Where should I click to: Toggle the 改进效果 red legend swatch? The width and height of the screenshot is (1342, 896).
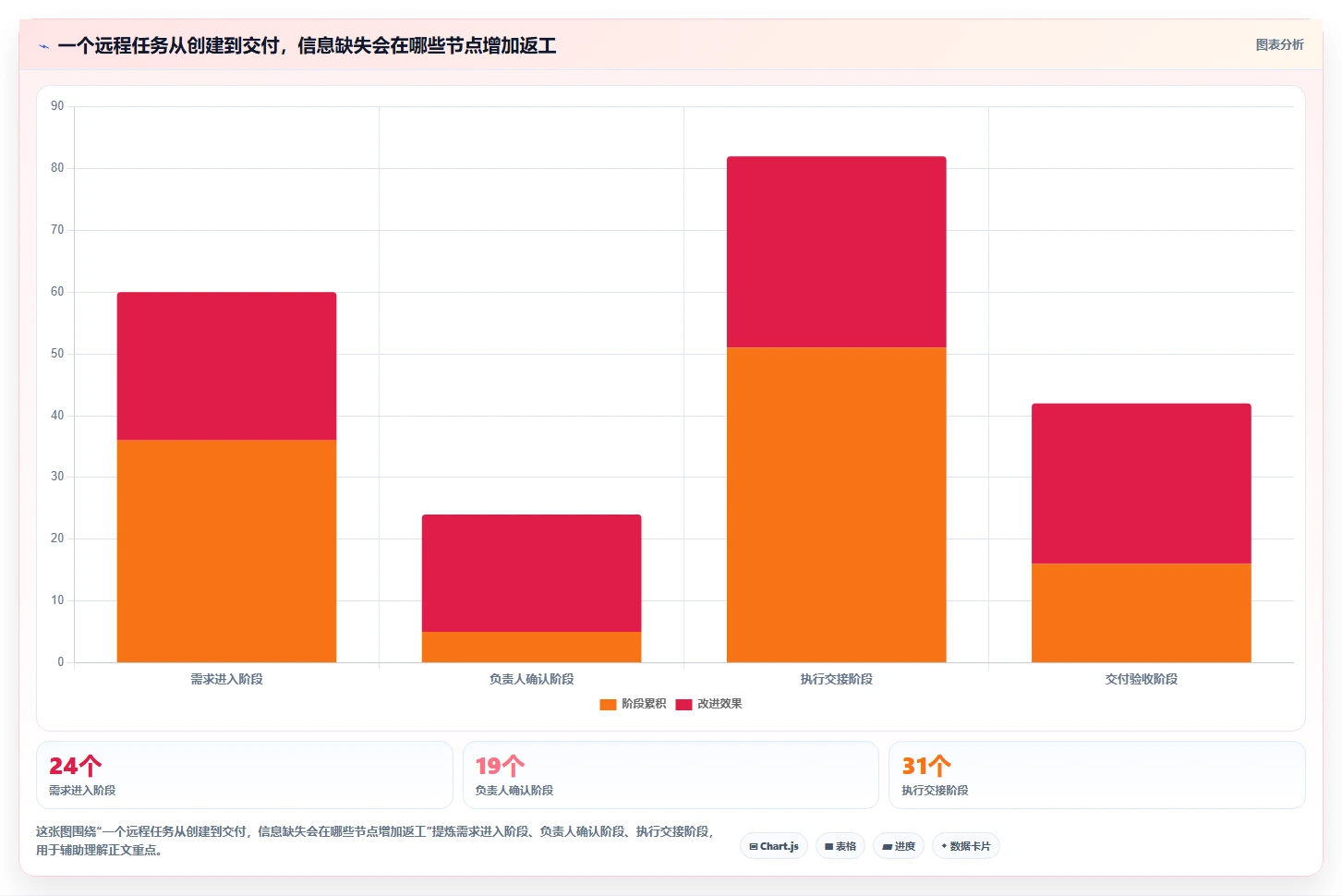click(683, 704)
